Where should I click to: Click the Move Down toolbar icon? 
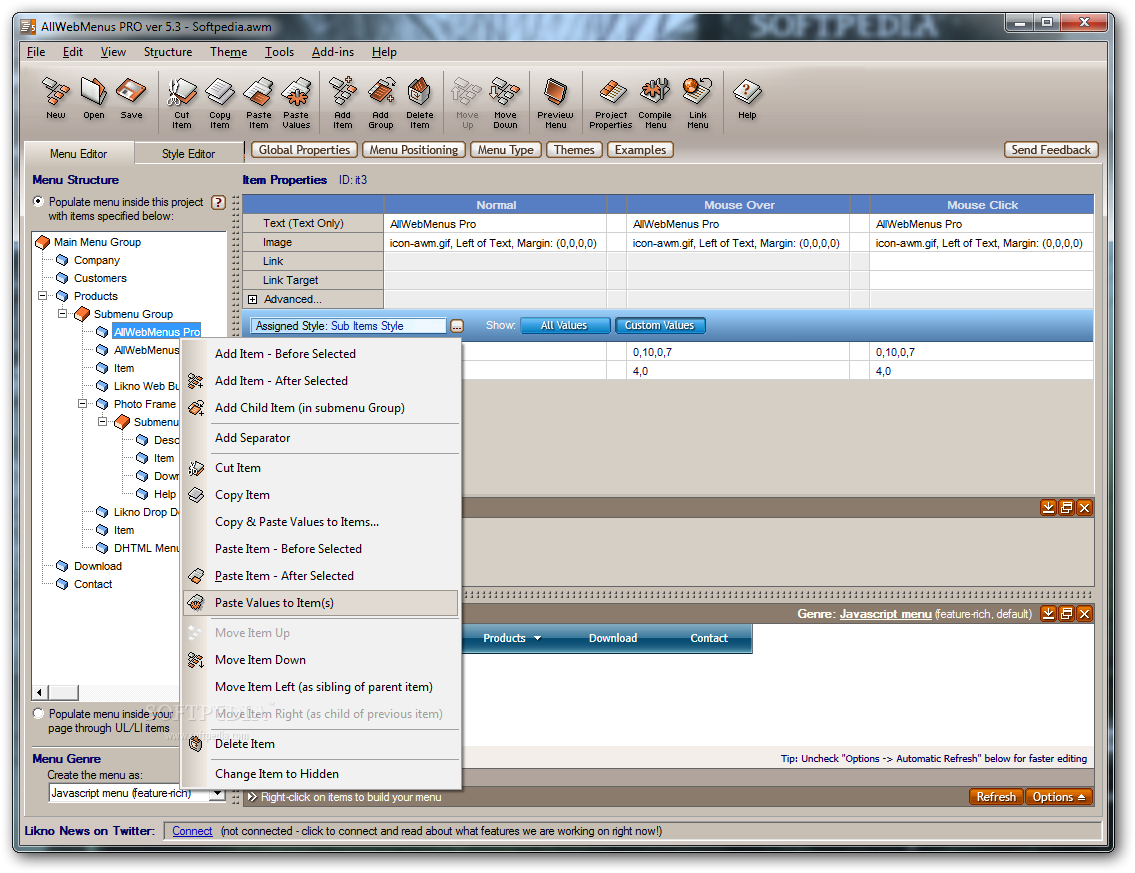pos(505,102)
